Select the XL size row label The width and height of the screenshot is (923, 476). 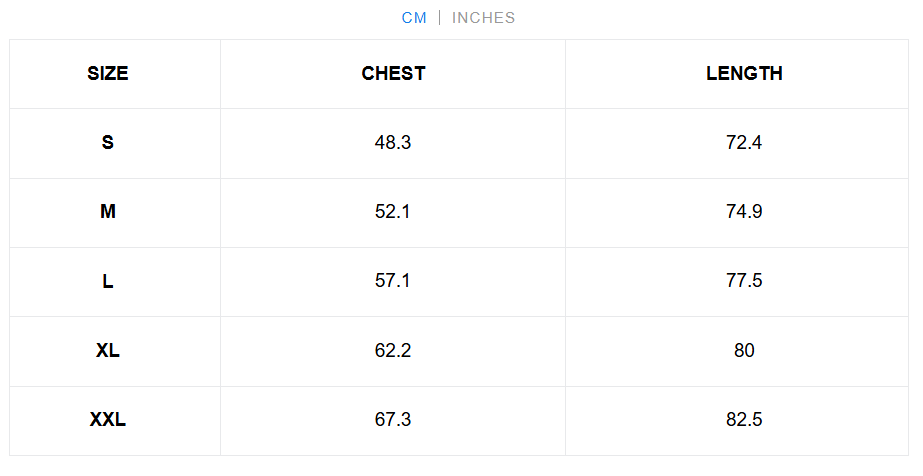[x=108, y=350]
